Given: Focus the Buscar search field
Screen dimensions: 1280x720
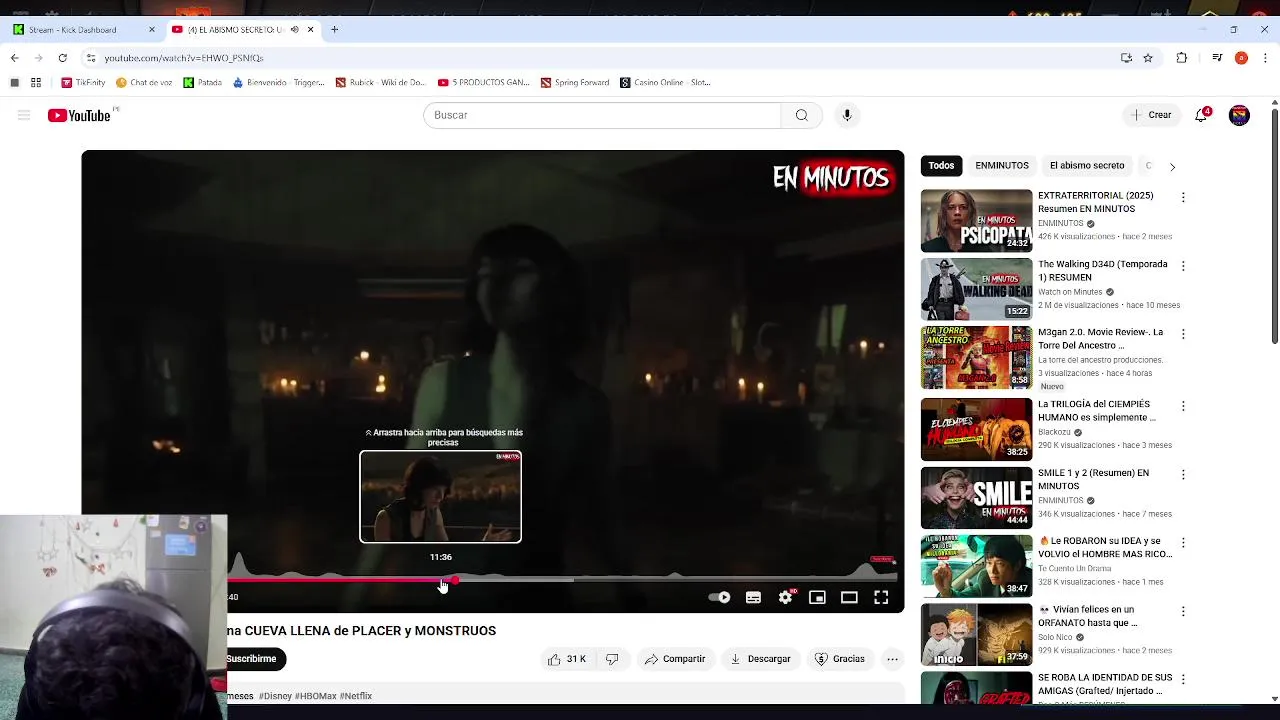Looking at the screenshot, I should (x=602, y=115).
